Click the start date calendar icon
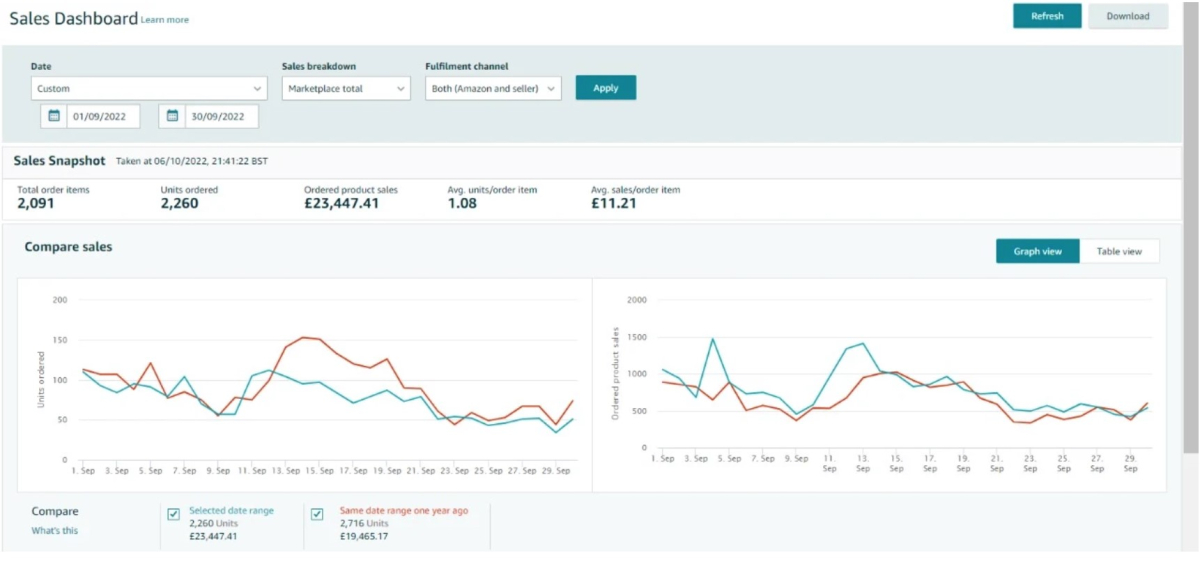This screenshot has width=1200, height=567. click(x=54, y=116)
